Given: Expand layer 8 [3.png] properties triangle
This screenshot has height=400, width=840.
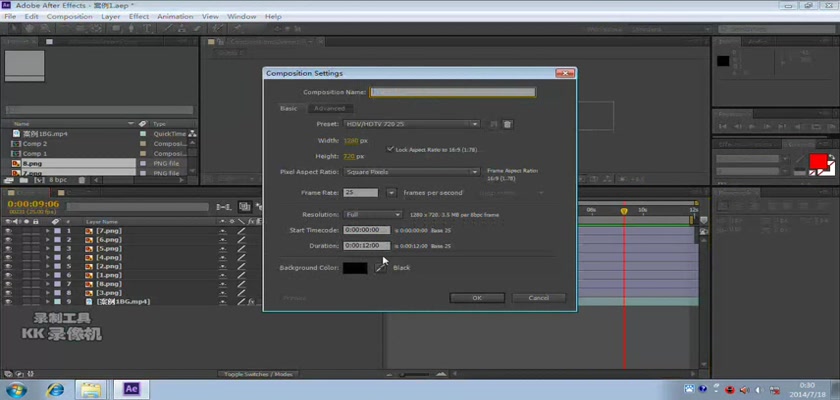Looking at the screenshot, I should (x=48, y=293).
